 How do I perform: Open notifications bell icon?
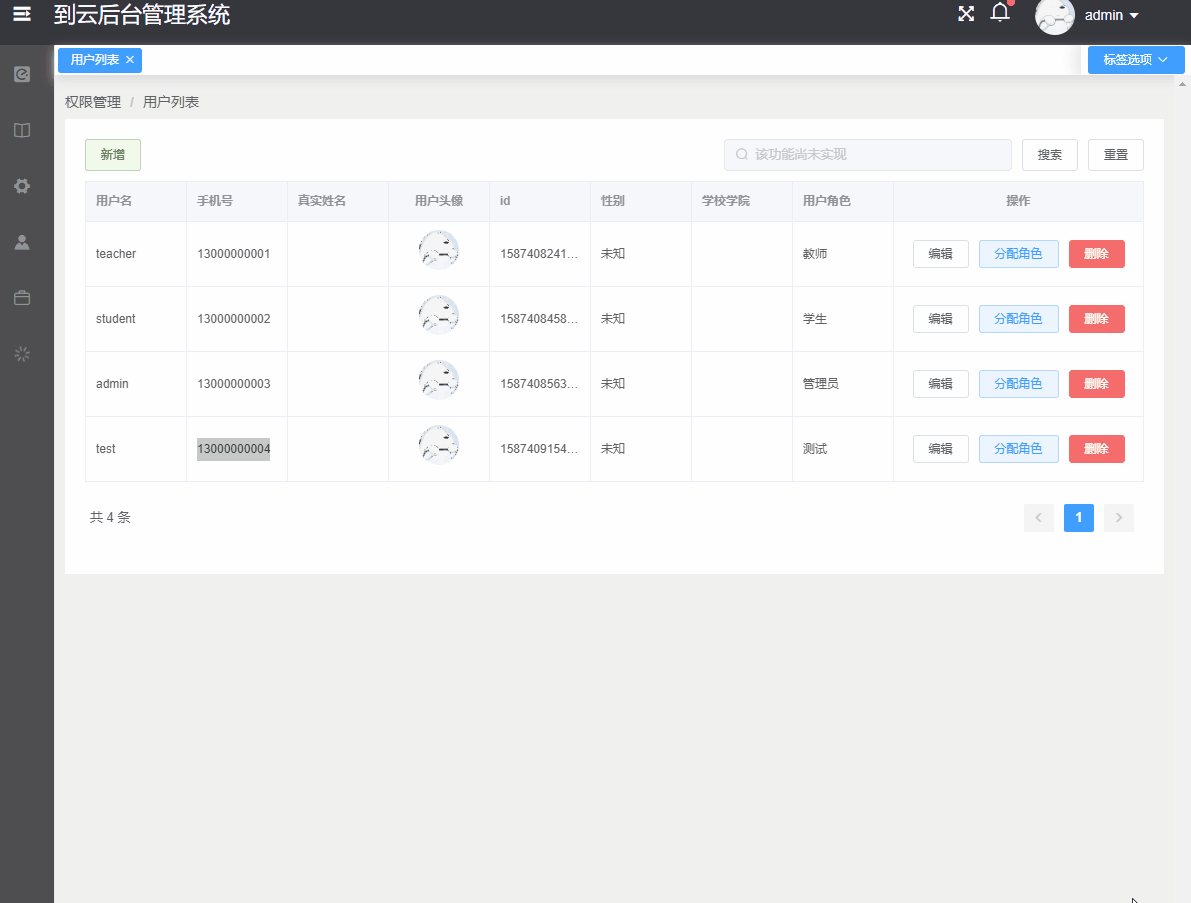pyautogui.click(x=1000, y=13)
